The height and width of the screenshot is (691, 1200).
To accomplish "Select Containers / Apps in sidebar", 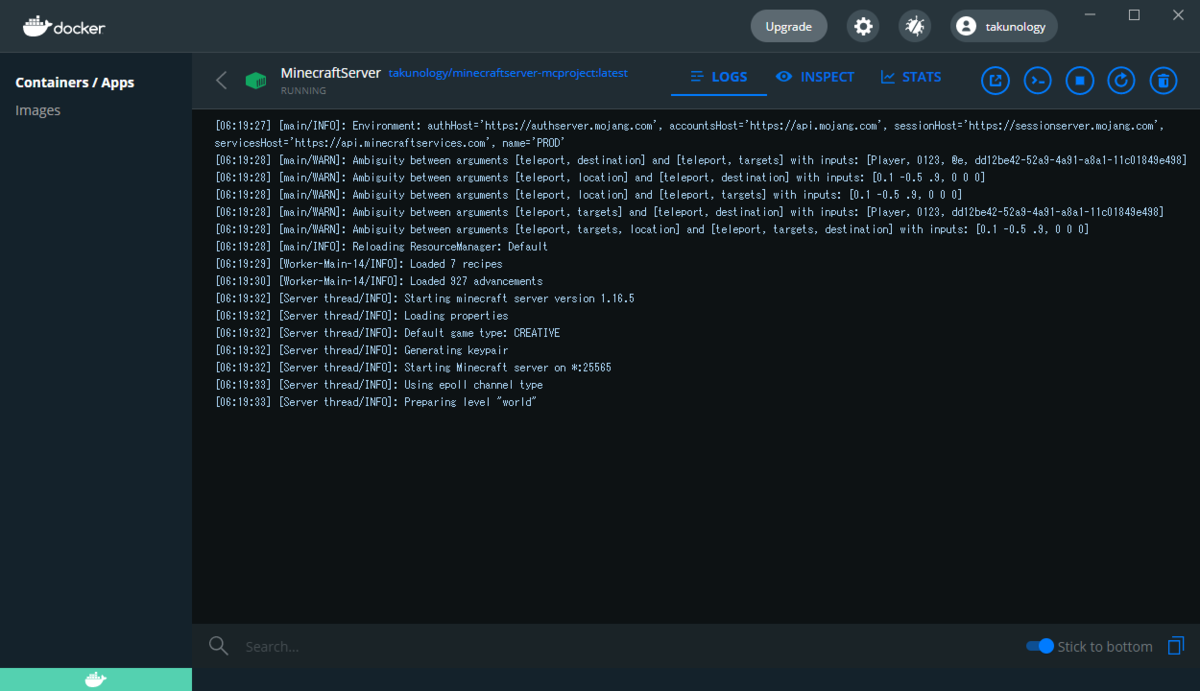I will pos(75,82).
